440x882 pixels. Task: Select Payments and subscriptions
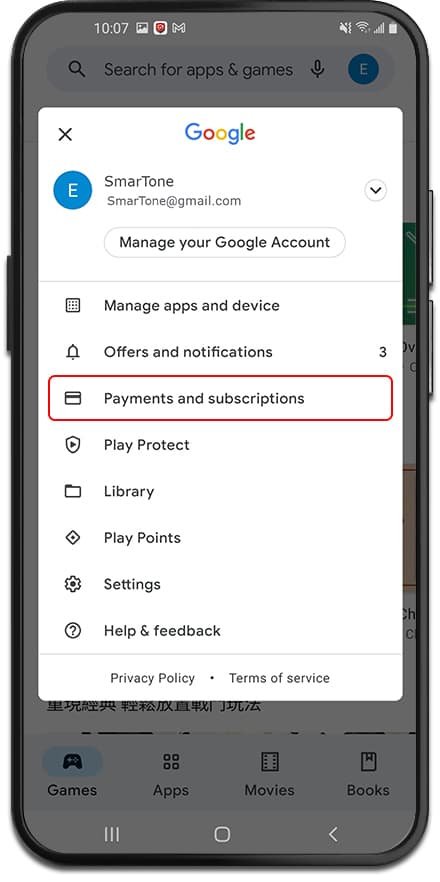coord(220,398)
